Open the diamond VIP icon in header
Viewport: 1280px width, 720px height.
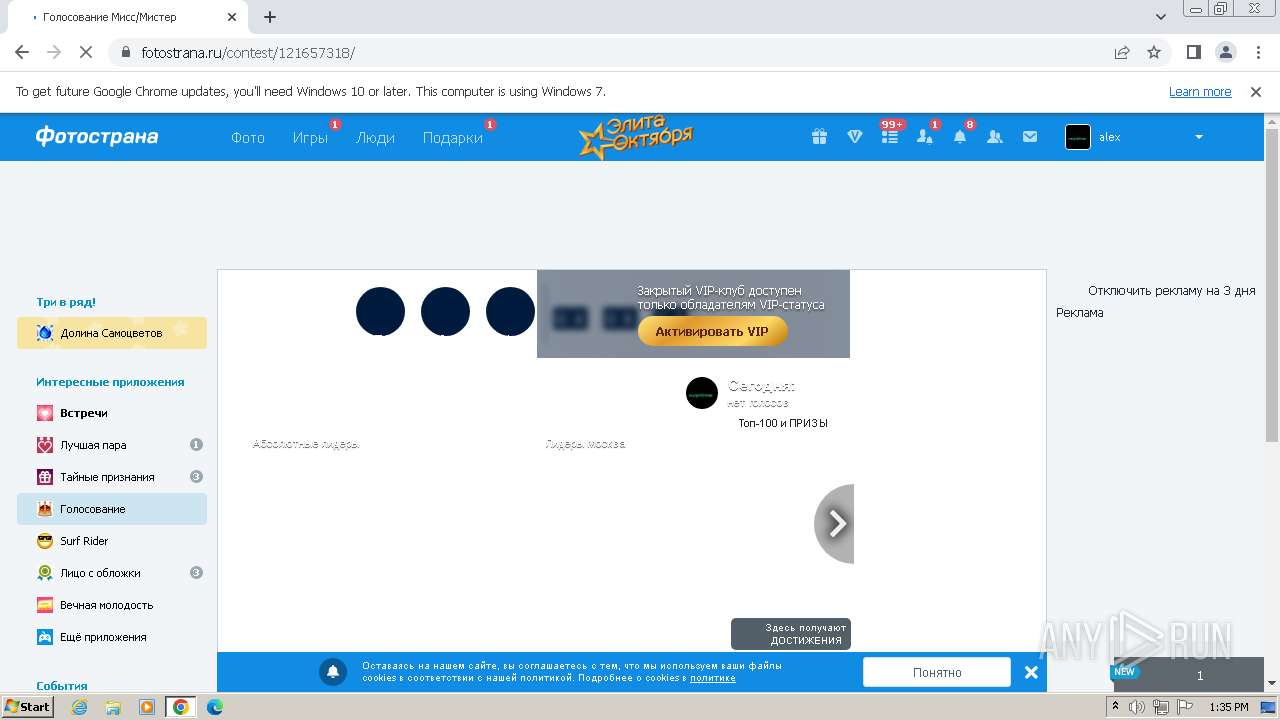pyautogui.click(x=854, y=137)
